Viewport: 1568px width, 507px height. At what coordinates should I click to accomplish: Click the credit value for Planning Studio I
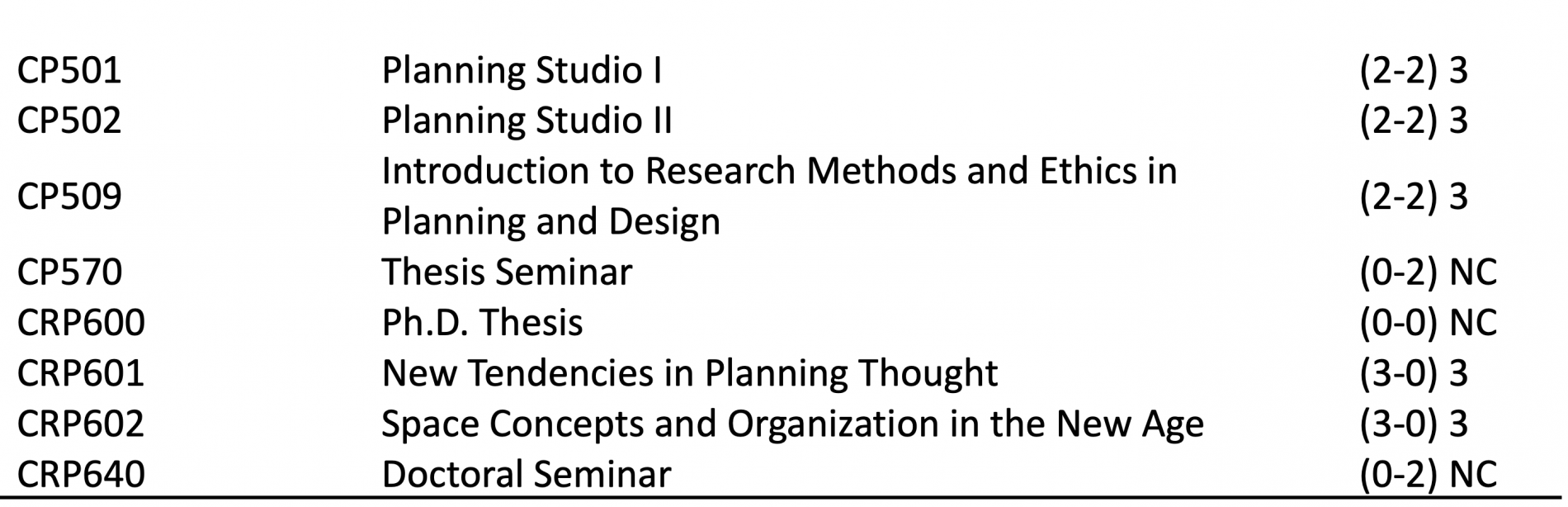tap(1414, 70)
